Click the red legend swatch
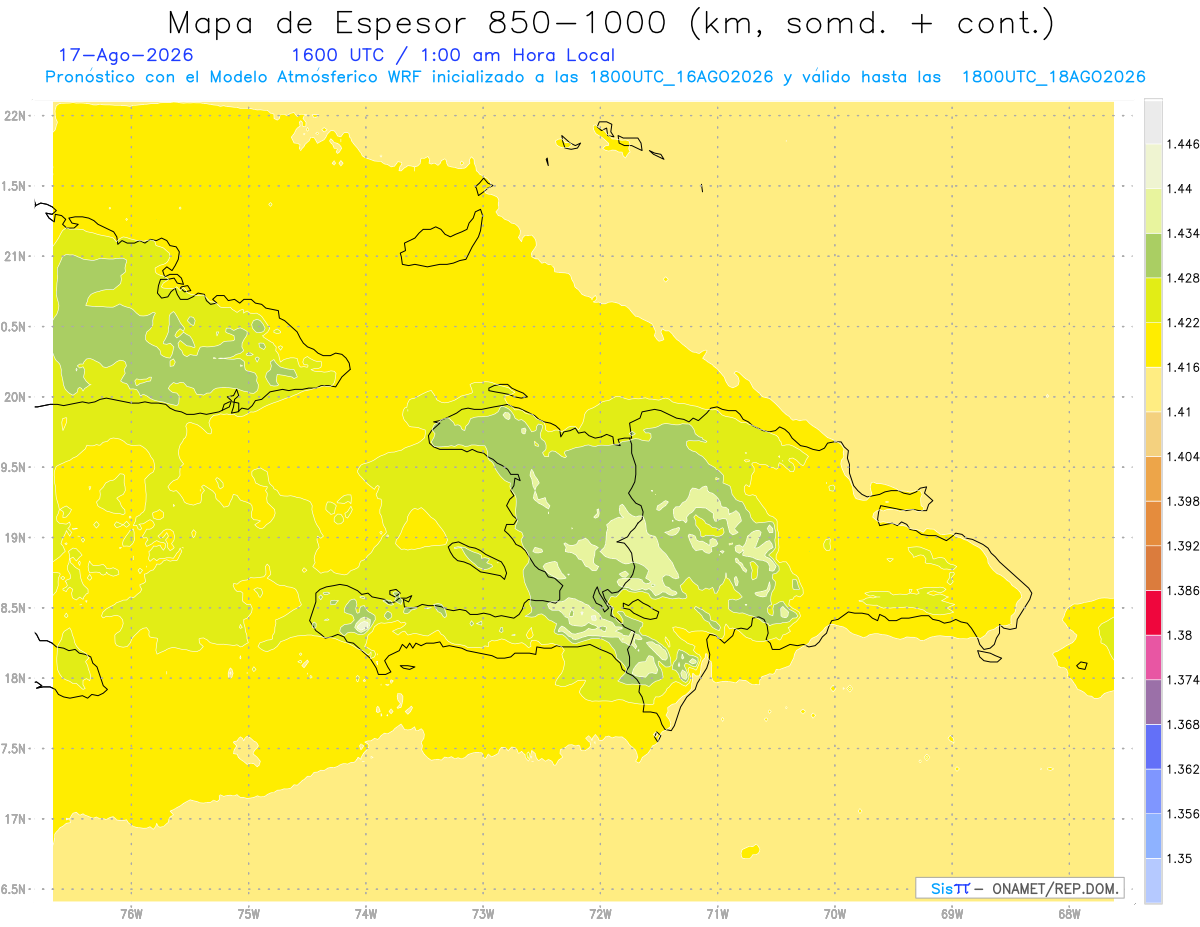1200x927 pixels. [x=1153, y=613]
